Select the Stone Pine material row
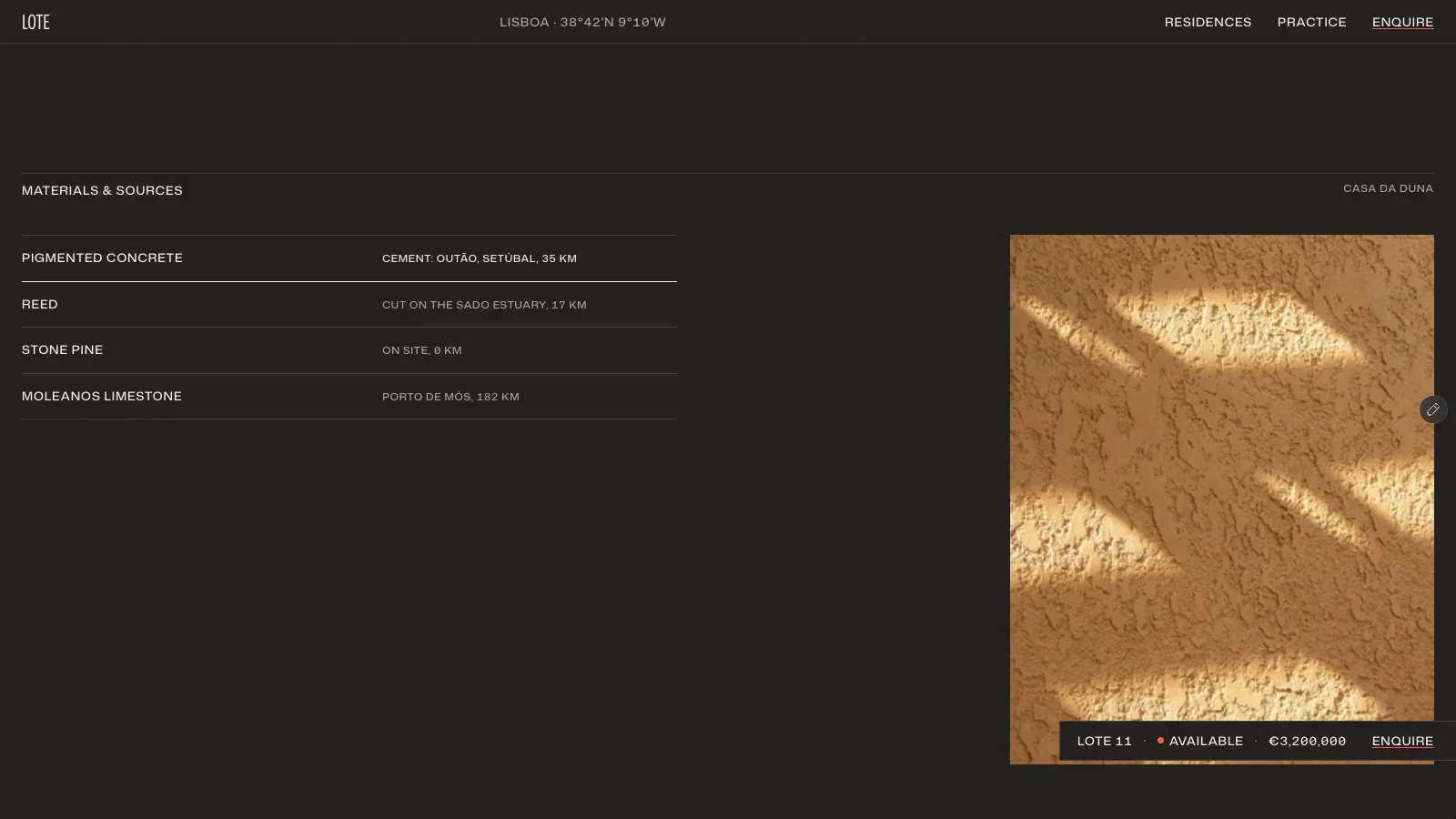The image size is (1456, 819). coord(349,350)
